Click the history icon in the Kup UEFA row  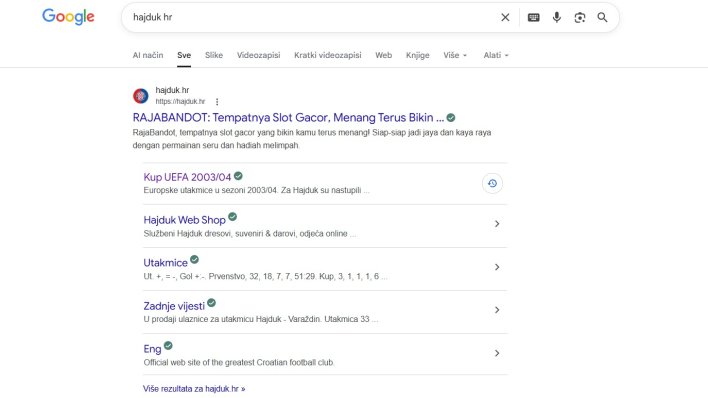(492, 183)
